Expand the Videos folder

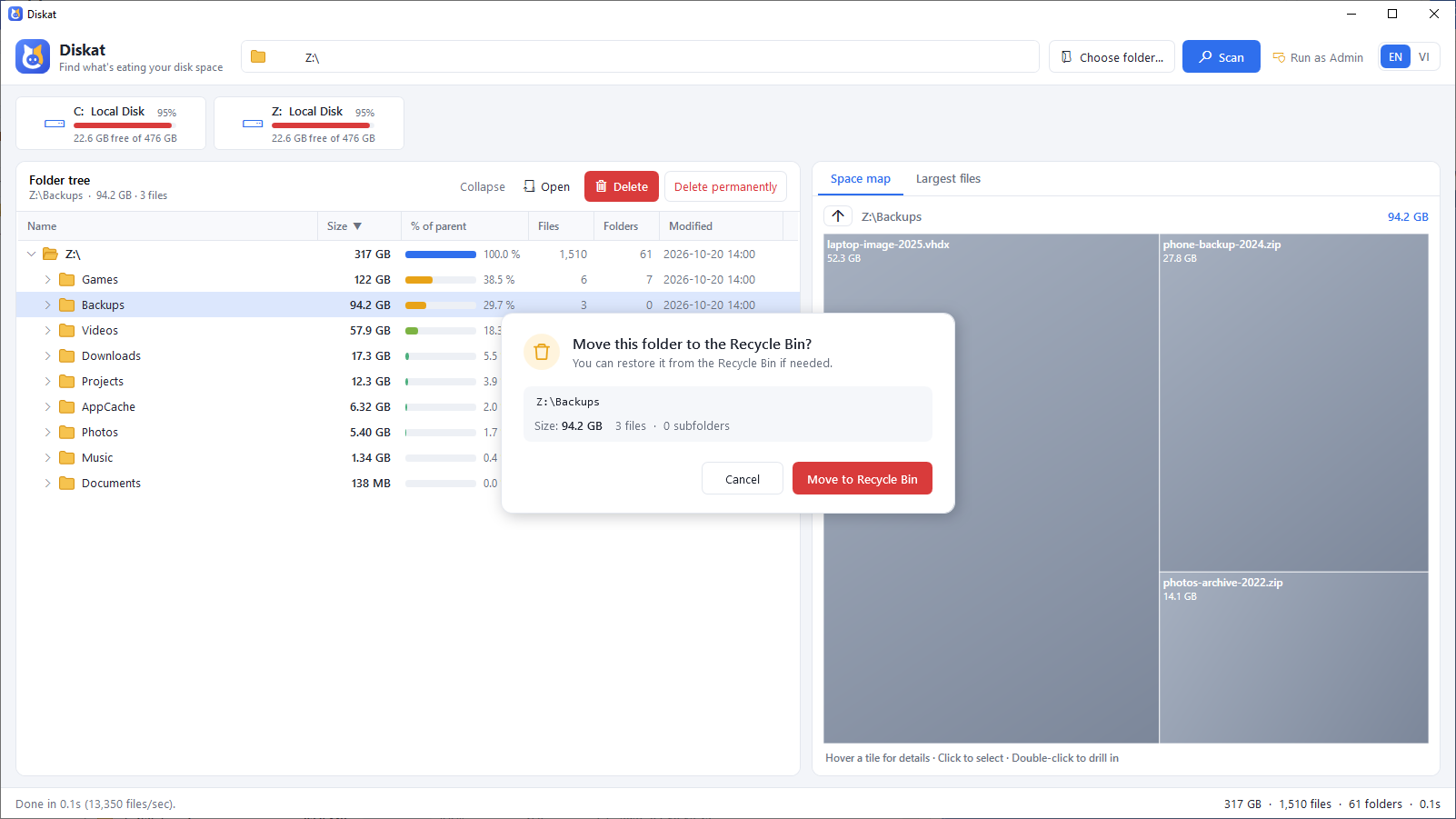point(47,330)
